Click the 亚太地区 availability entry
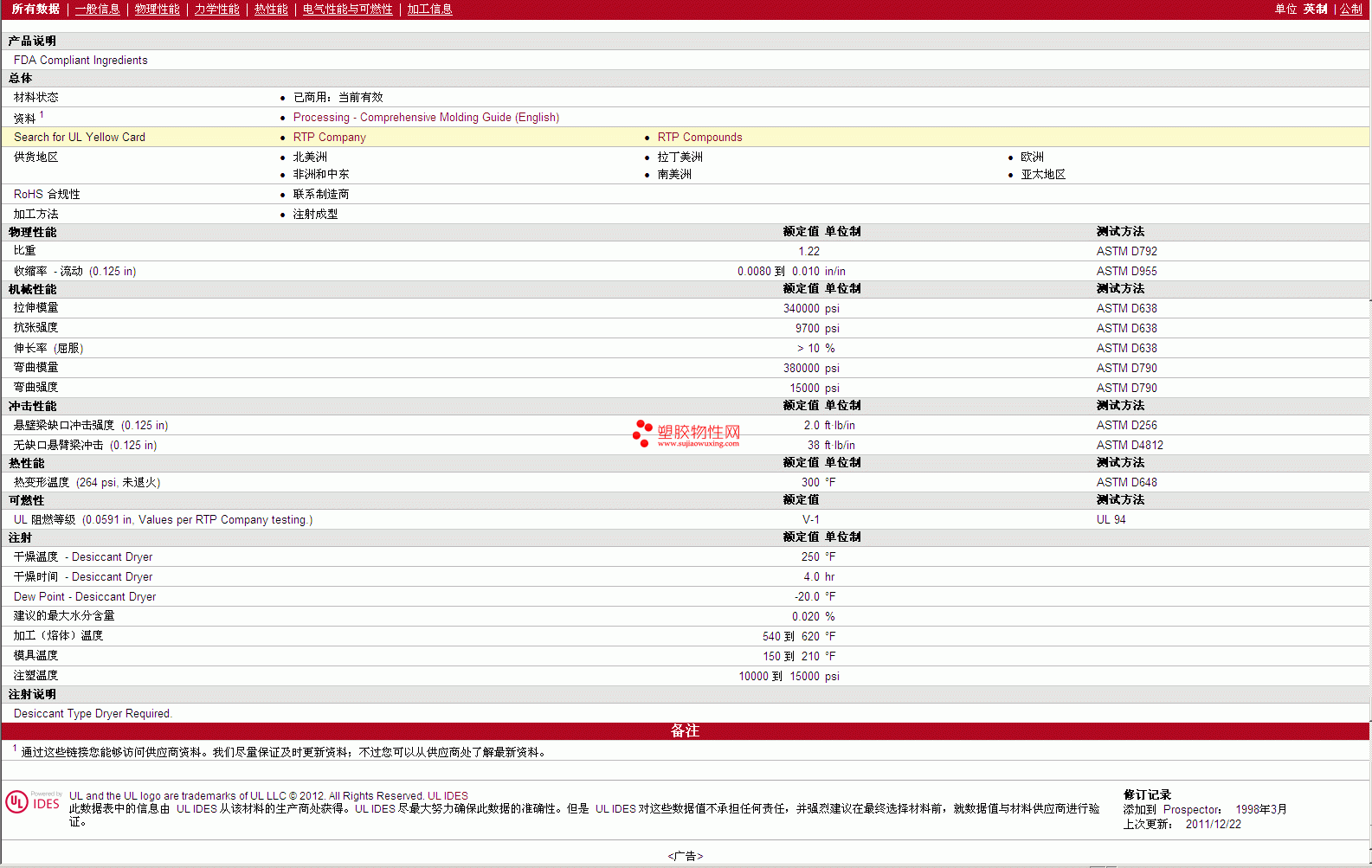This screenshot has height=868, width=1372. click(1043, 175)
